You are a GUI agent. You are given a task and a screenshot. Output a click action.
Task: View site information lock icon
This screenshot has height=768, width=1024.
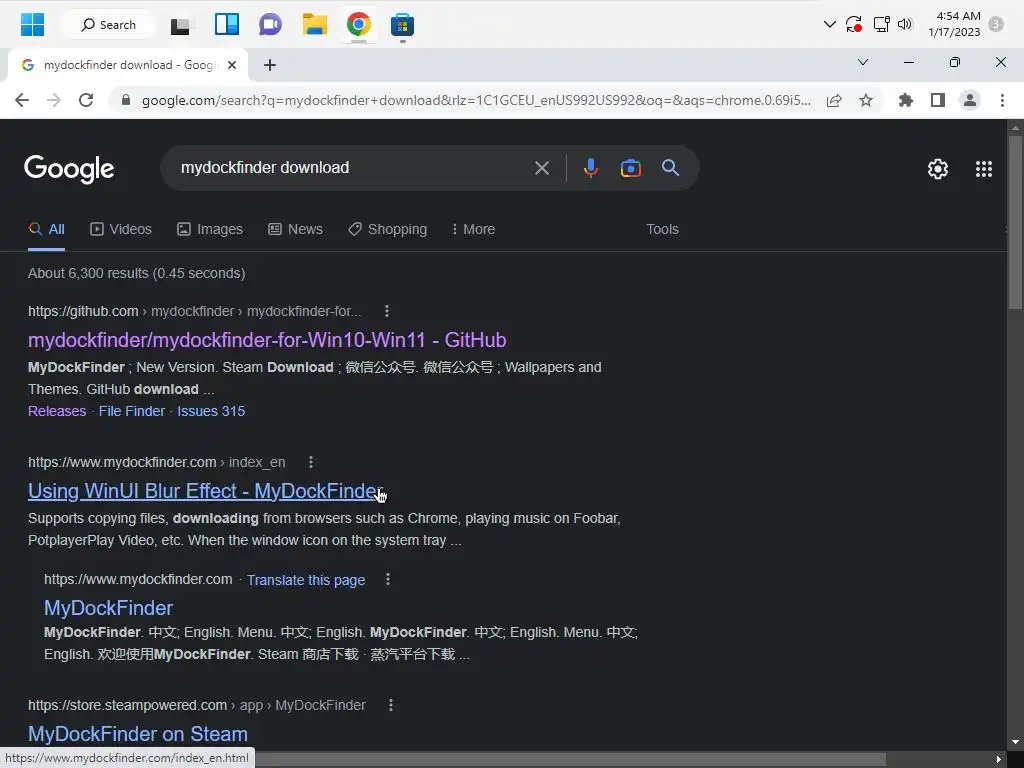[126, 100]
